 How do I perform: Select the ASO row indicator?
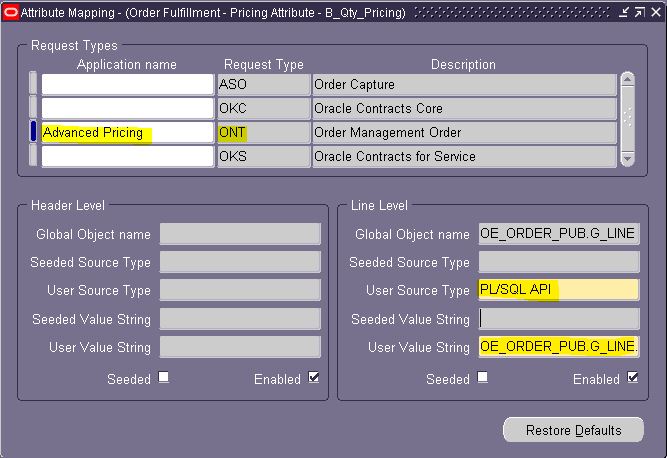[33, 84]
